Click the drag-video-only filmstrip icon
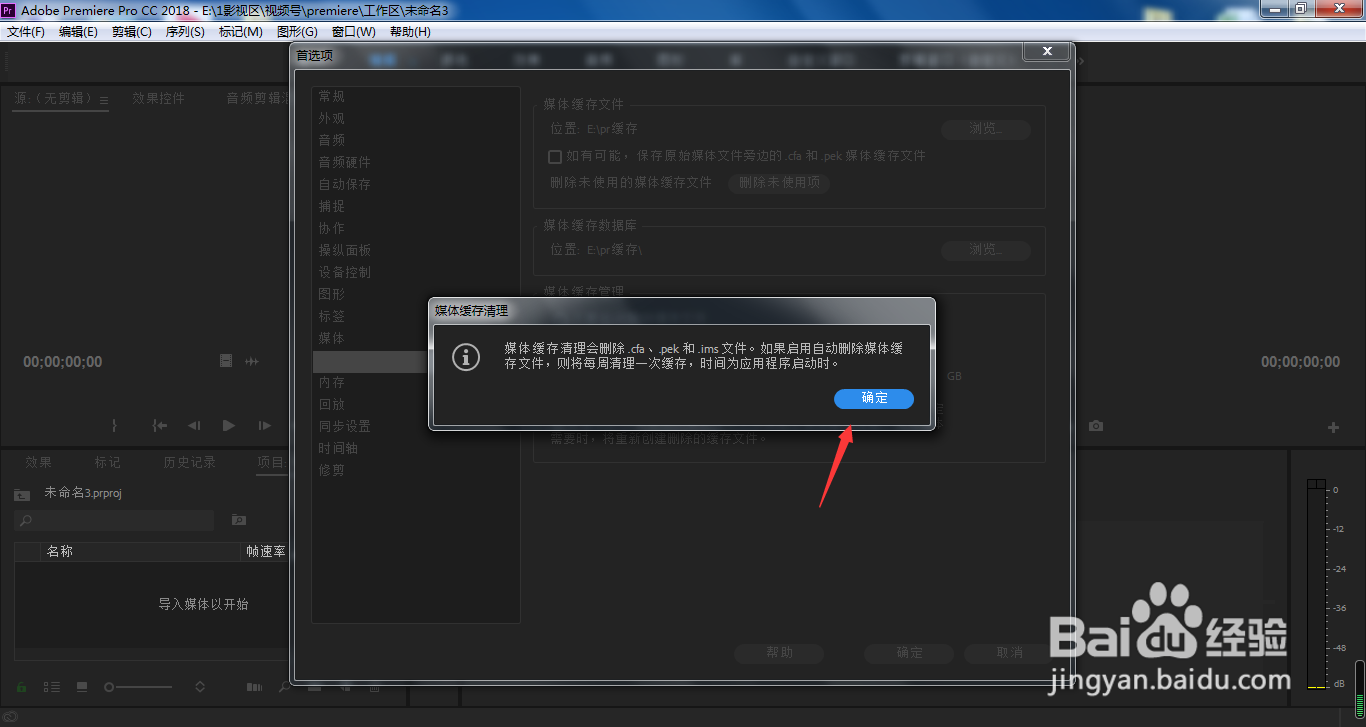 click(227, 361)
